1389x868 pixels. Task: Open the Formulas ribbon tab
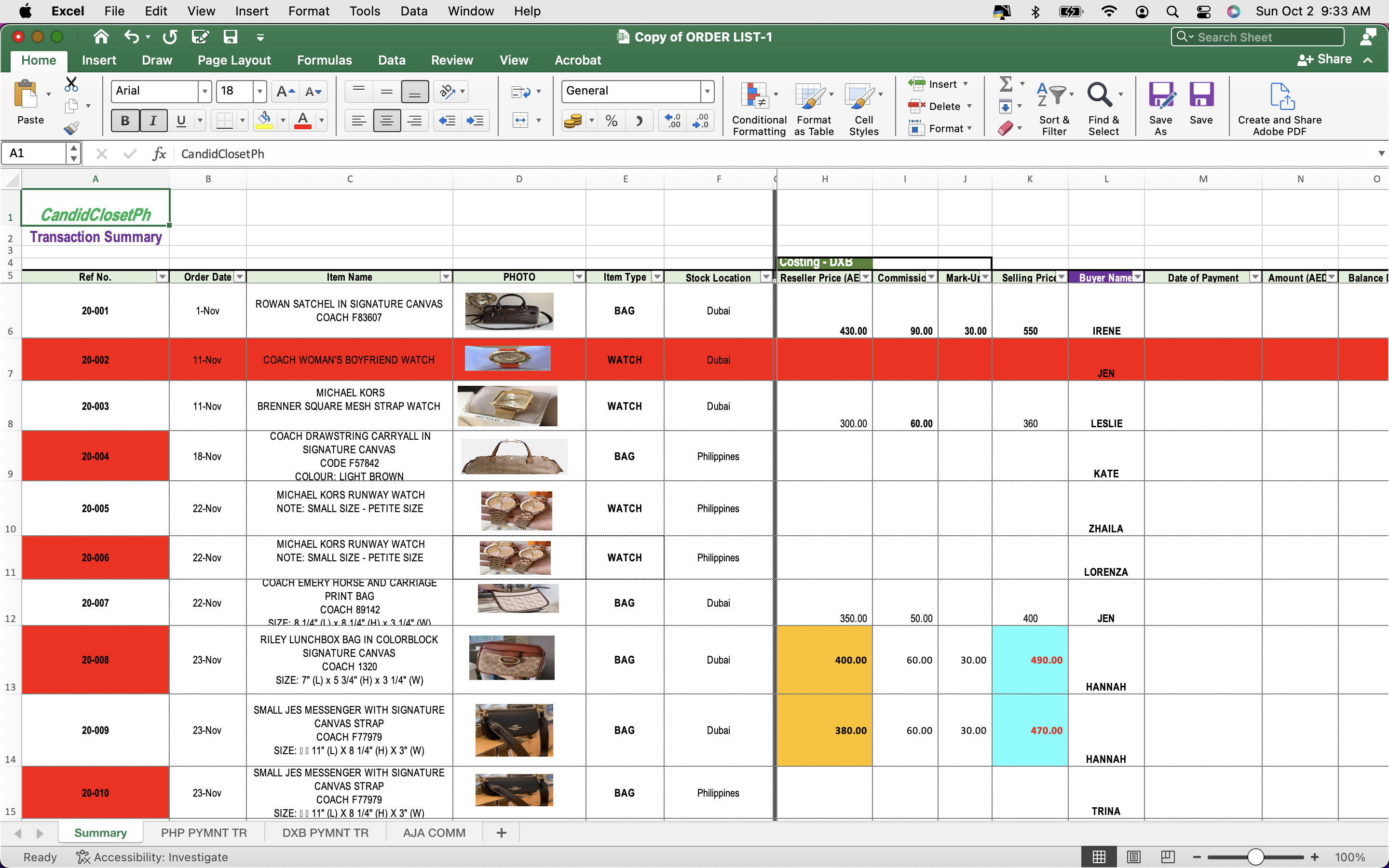[x=324, y=60]
